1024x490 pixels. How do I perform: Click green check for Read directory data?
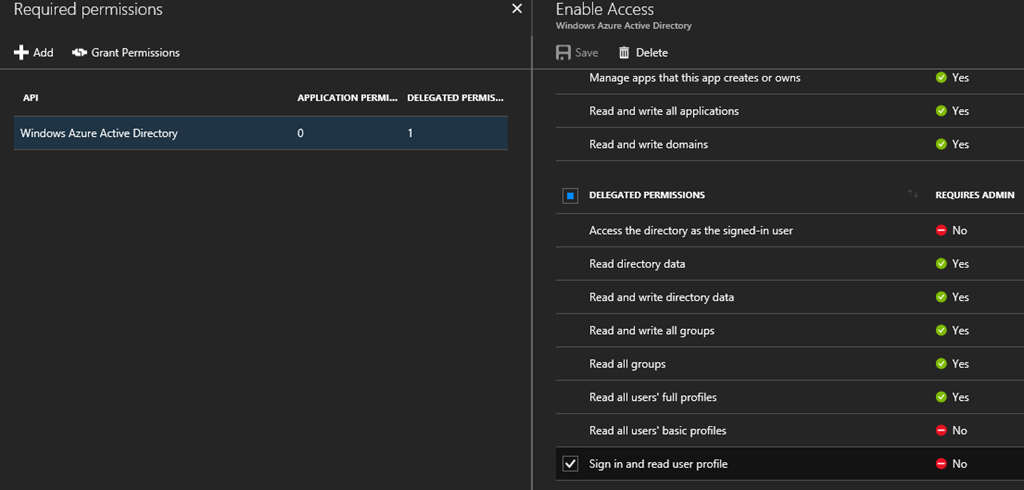coord(940,264)
